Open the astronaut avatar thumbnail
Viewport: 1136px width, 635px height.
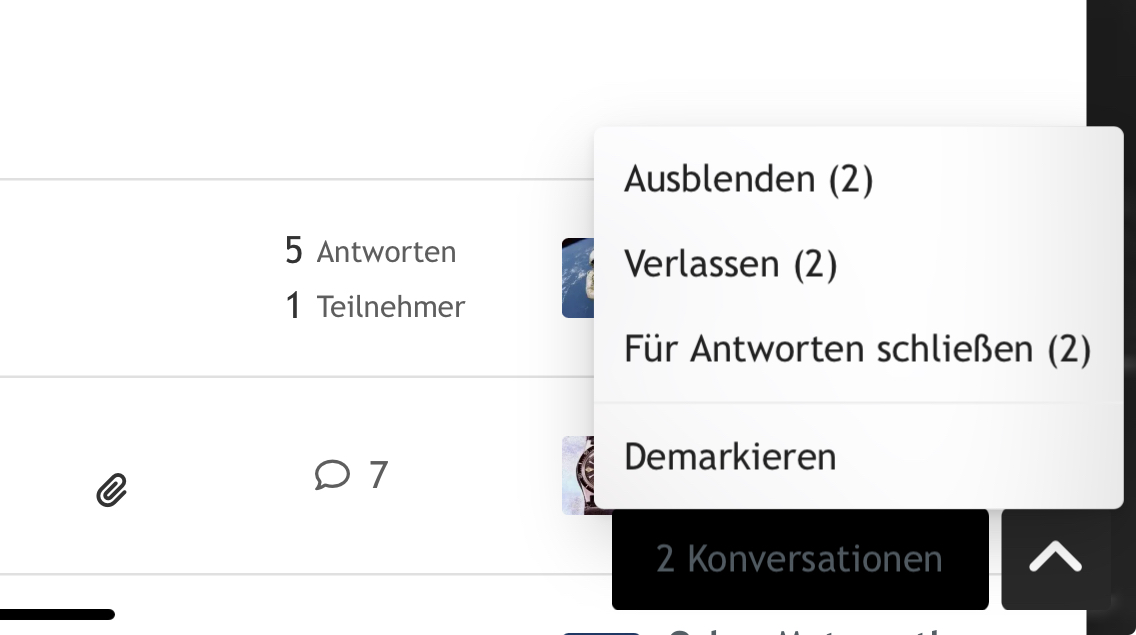click(x=578, y=278)
